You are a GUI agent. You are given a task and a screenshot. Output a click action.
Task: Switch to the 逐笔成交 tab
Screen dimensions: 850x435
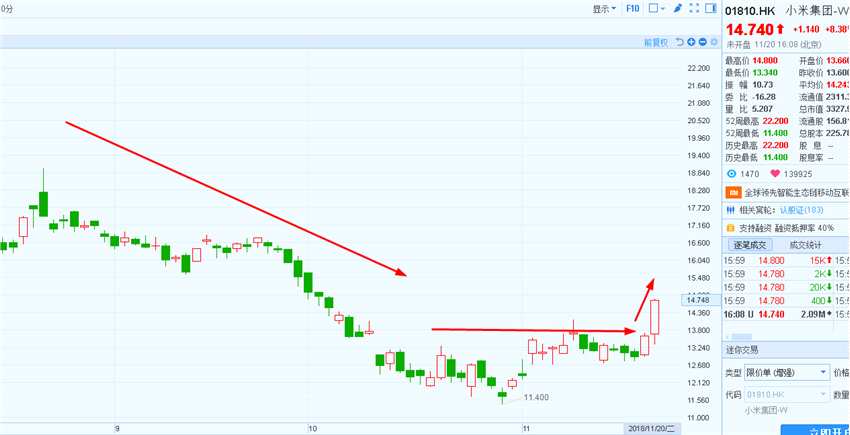click(750, 245)
